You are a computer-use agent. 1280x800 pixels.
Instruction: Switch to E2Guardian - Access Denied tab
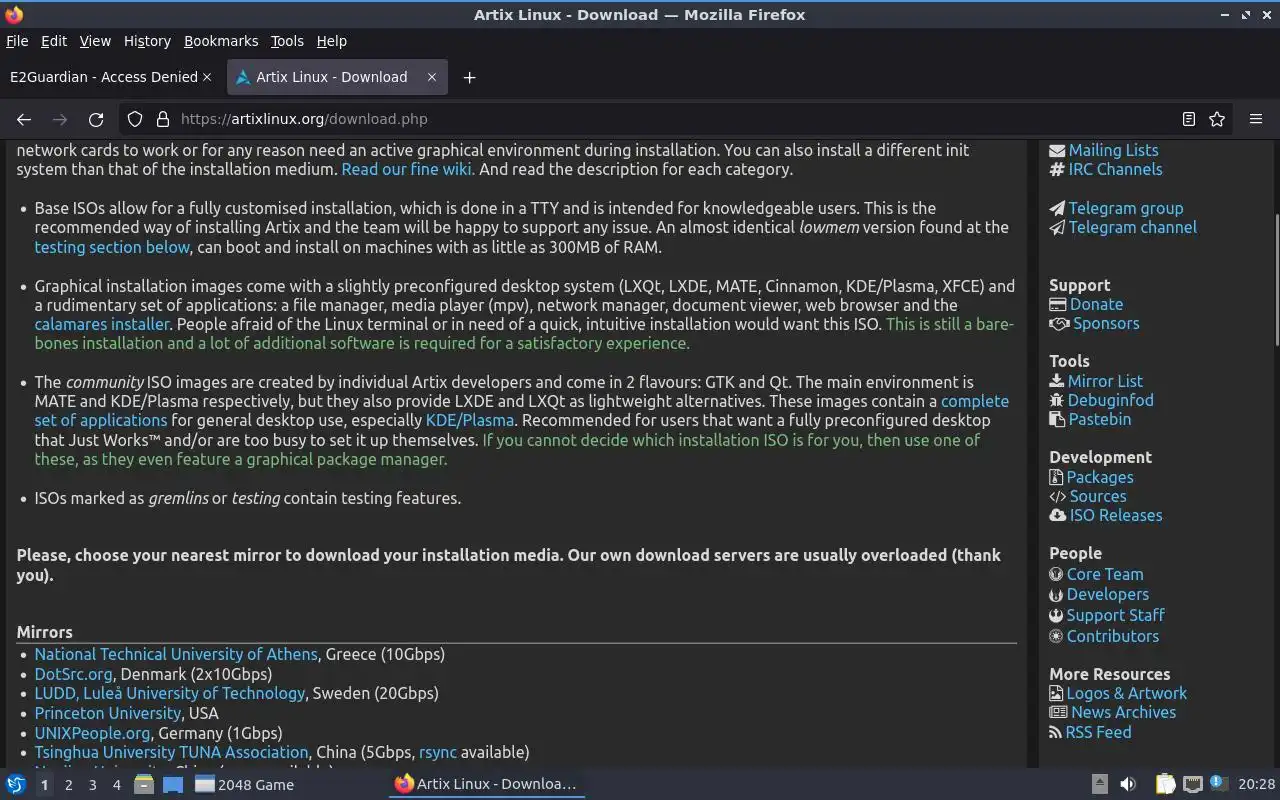[x=104, y=77]
